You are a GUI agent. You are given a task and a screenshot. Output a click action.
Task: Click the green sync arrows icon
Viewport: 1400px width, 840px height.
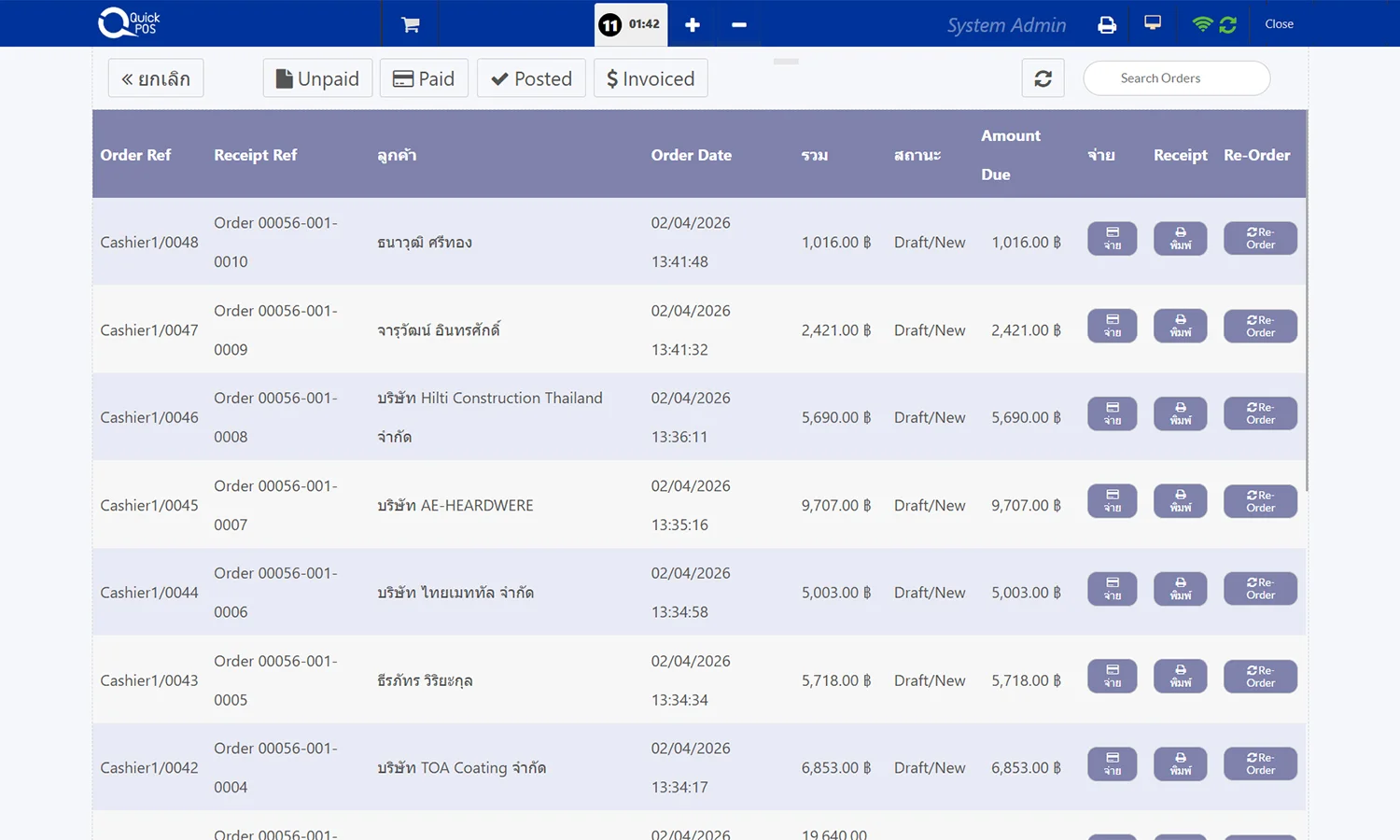(1228, 24)
